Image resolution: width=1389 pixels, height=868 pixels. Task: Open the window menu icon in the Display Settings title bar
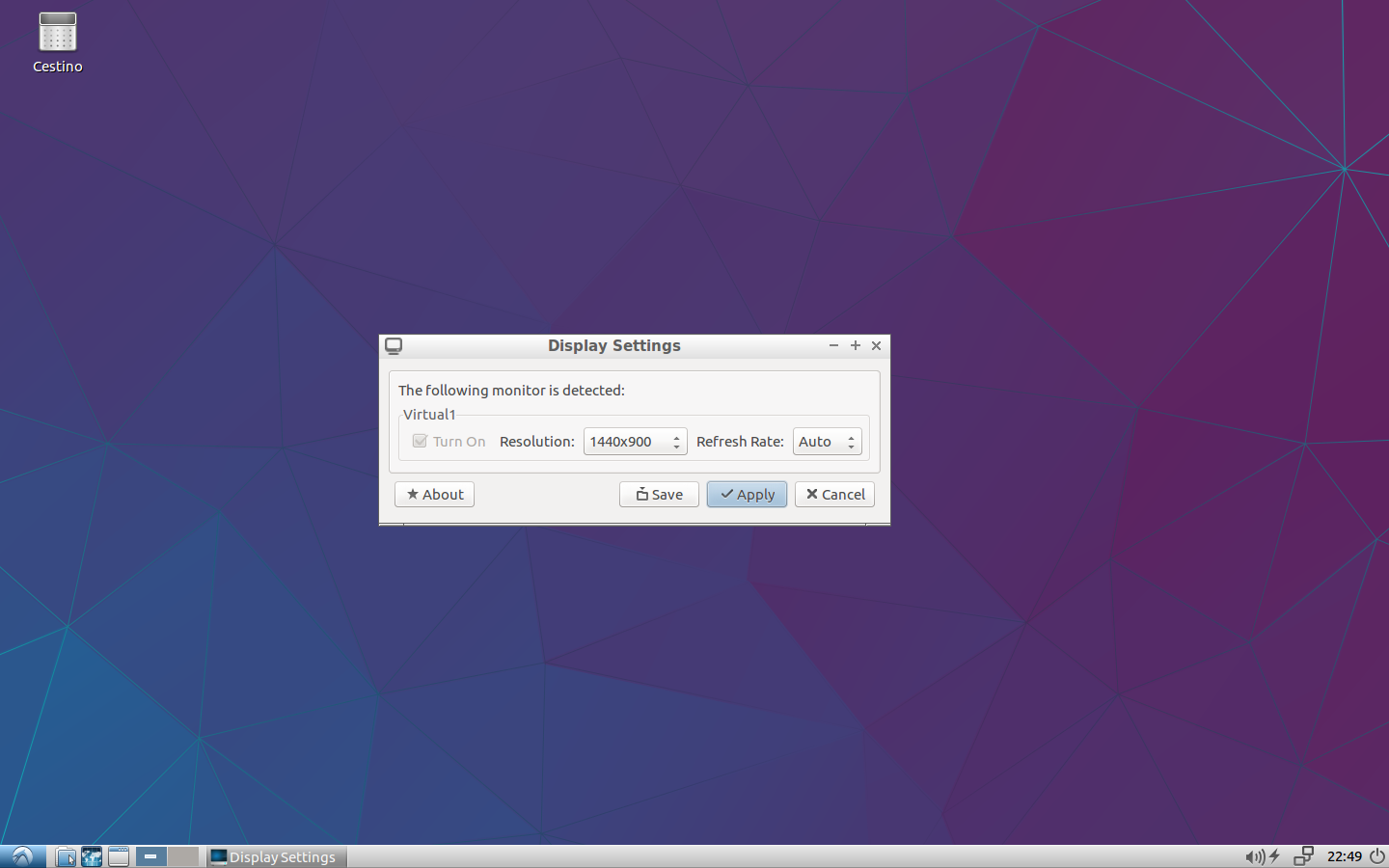pyautogui.click(x=394, y=345)
